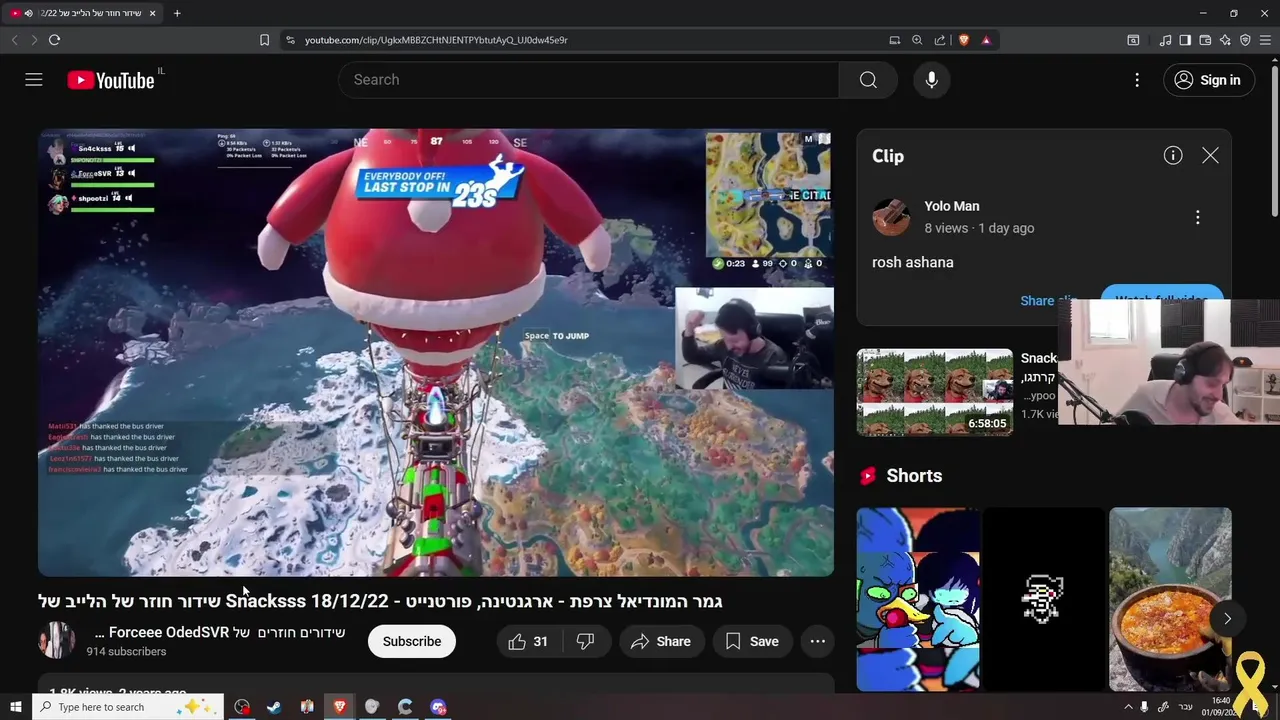
Task: Open Yolo Man channel avatar
Action: click(891, 217)
